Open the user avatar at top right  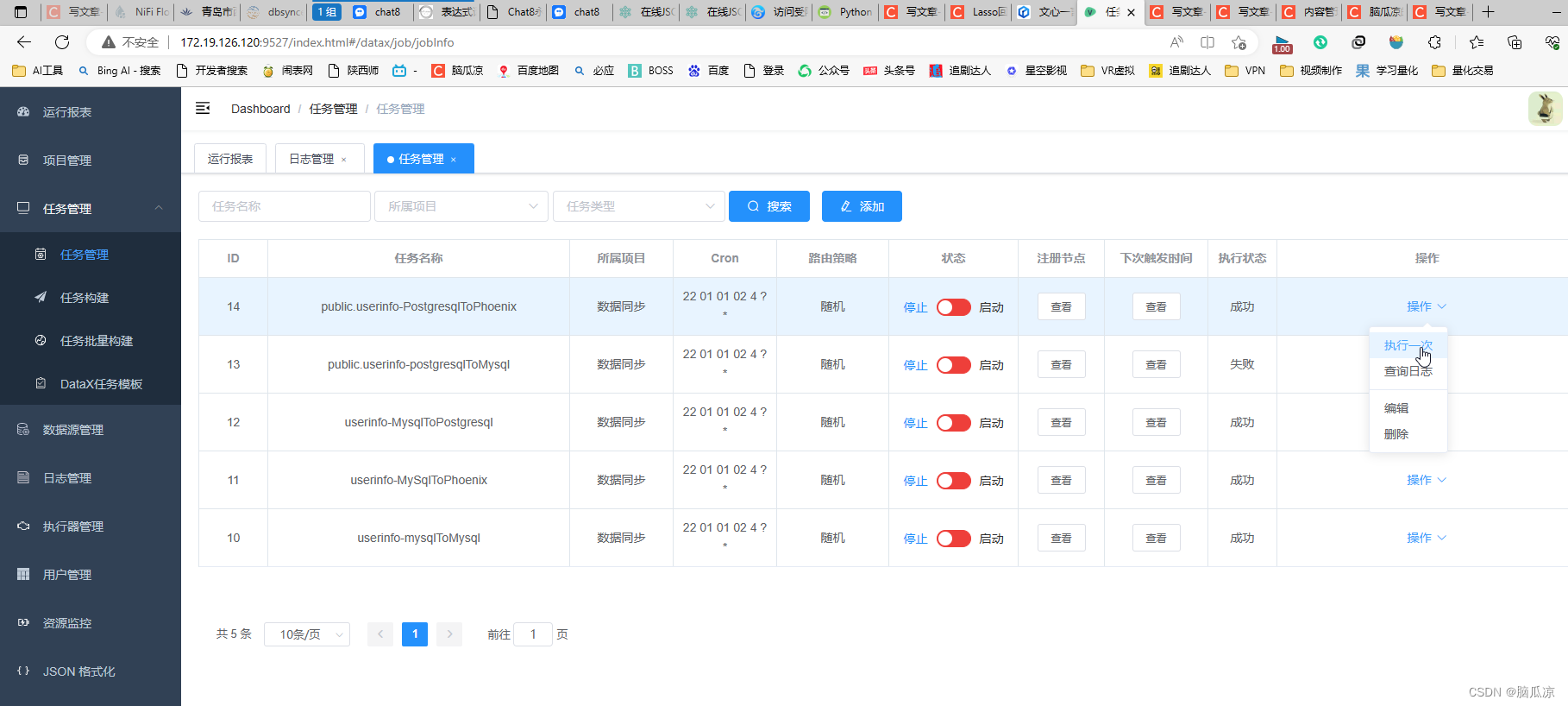pos(1545,109)
